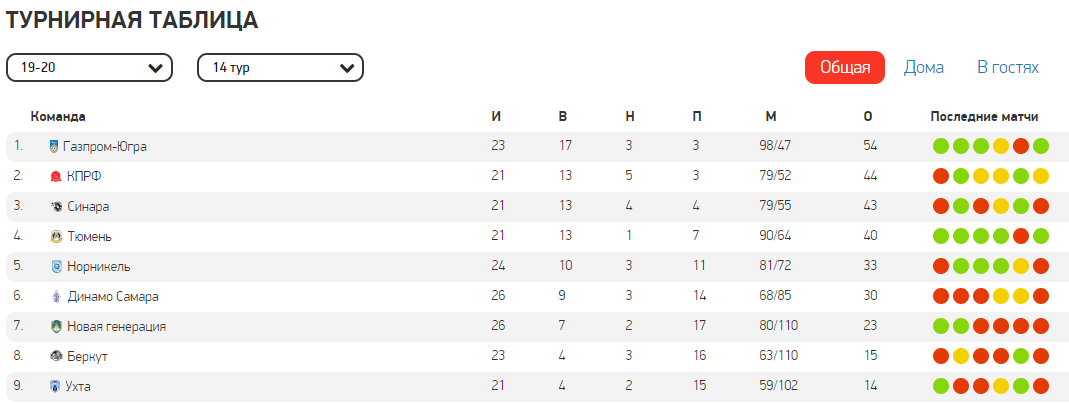Open the 19-20 season dropdown

coord(90,68)
